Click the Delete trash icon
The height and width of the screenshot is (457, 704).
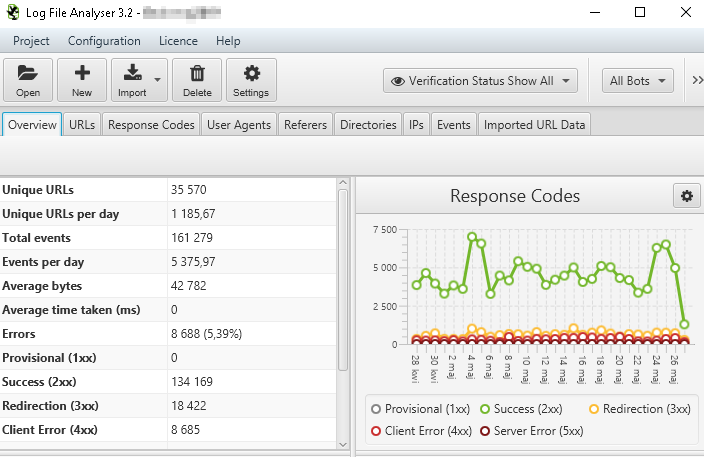pos(197,73)
